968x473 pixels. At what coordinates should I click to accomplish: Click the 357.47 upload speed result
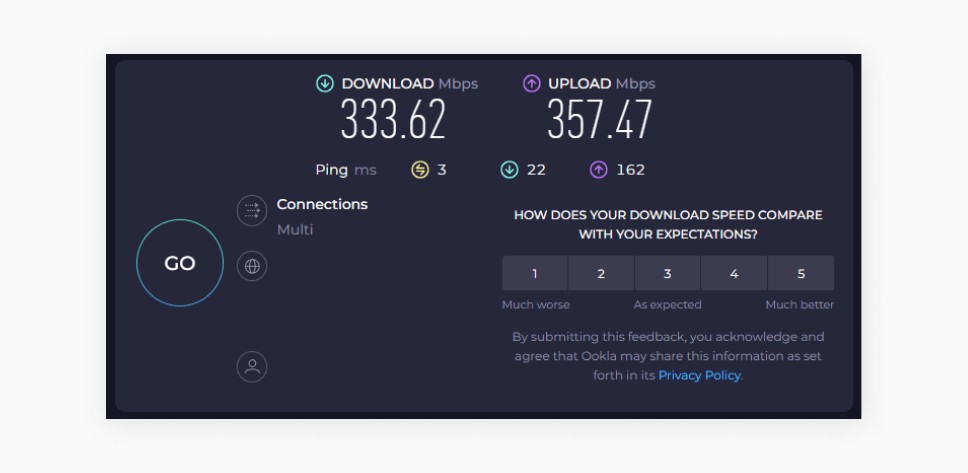tap(599, 120)
